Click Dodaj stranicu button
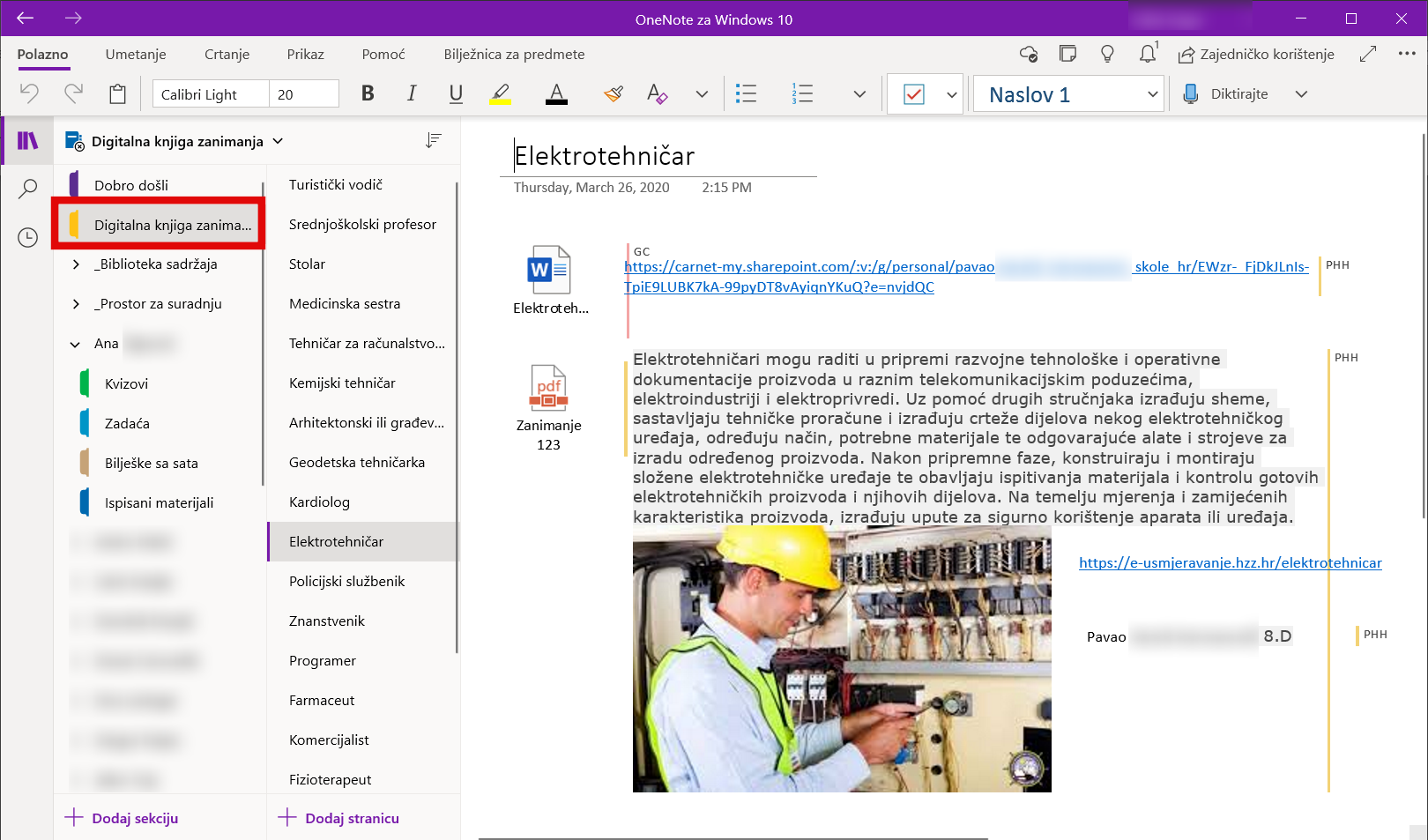Viewport: 1428px width, 840px height. pyautogui.click(x=338, y=818)
